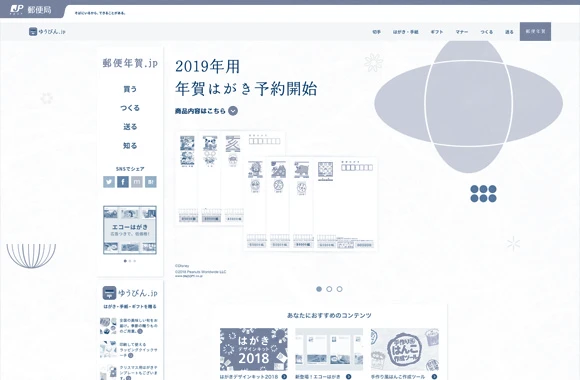Select the third hero carousel indicator dot

coord(340,289)
